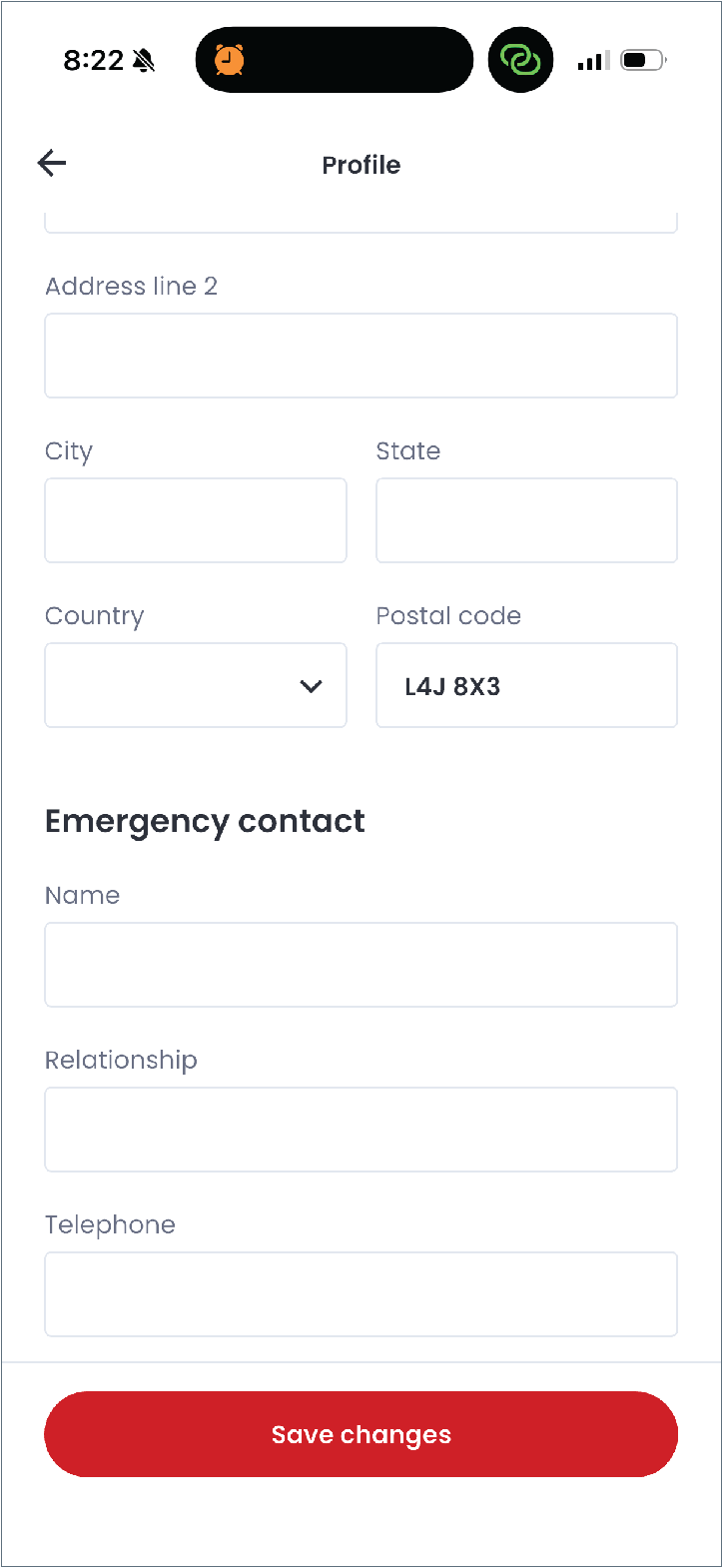Tap the battery indicator in status bar
The width and height of the screenshot is (724, 1568).
click(643, 61)
